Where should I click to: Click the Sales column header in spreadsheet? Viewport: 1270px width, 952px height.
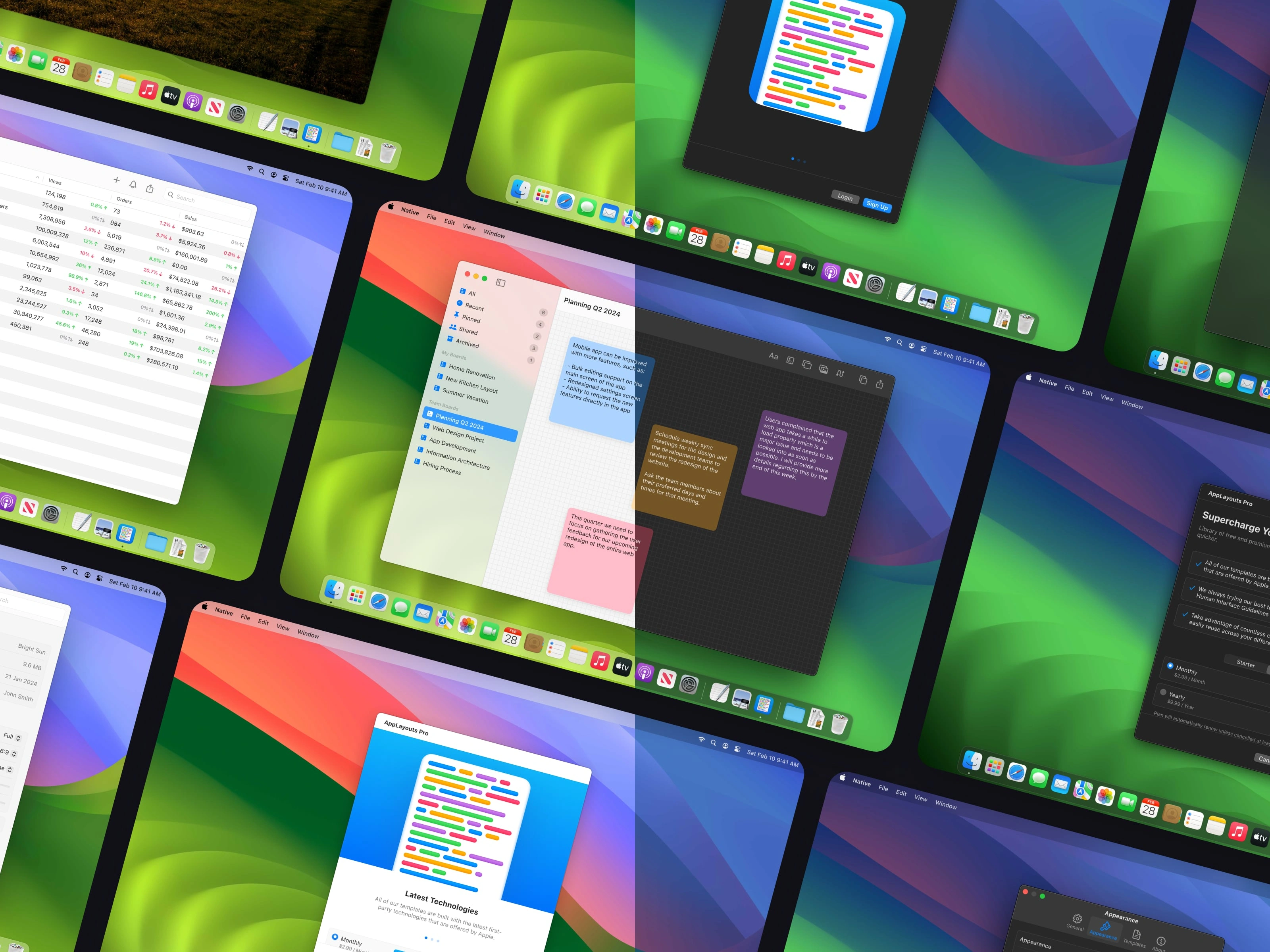[x=190, y=218]
